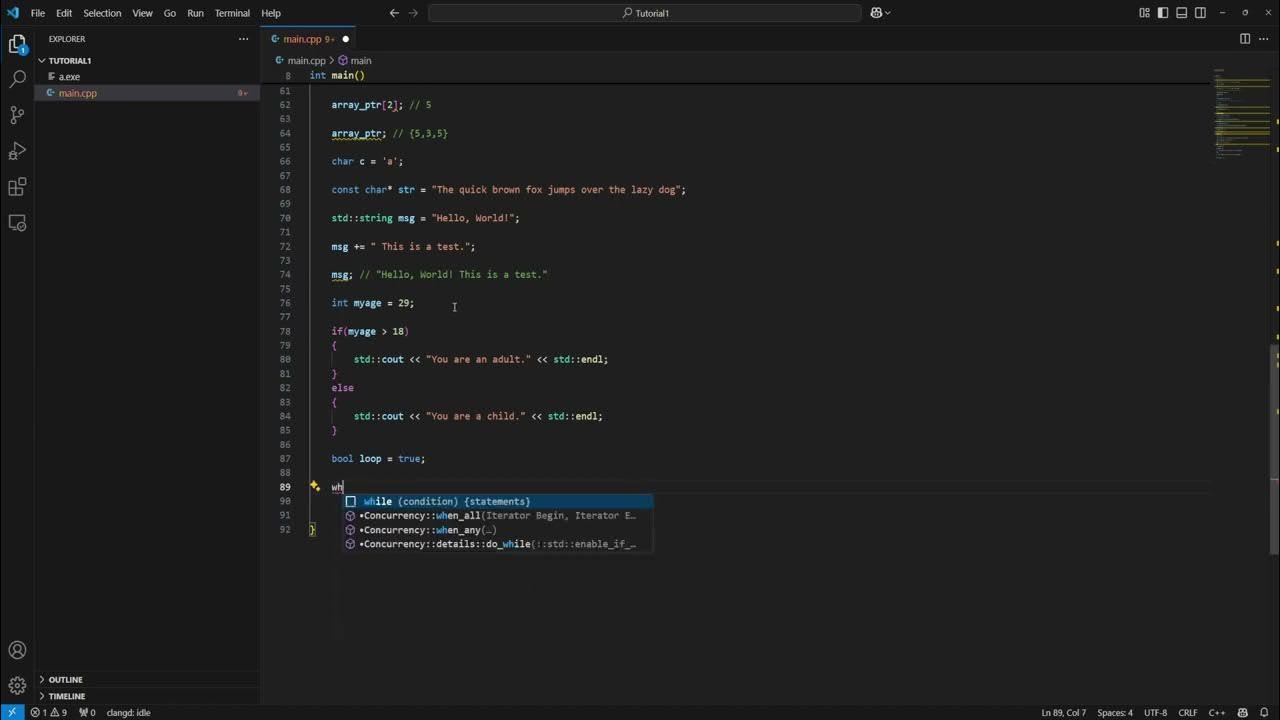
Task: Show errors and warnings in status bar
Action: pos(48,712)
